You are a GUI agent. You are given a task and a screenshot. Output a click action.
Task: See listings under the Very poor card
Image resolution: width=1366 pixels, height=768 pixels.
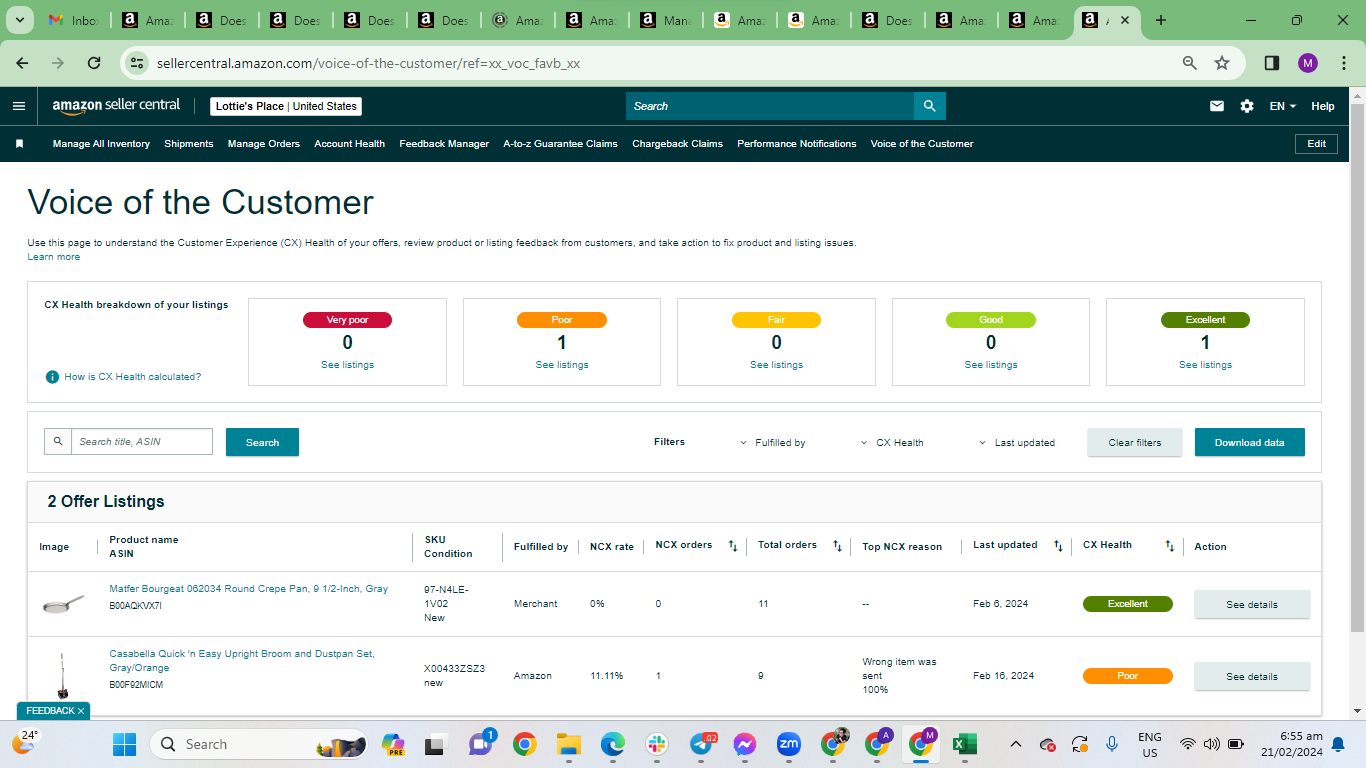click(347, 365)
